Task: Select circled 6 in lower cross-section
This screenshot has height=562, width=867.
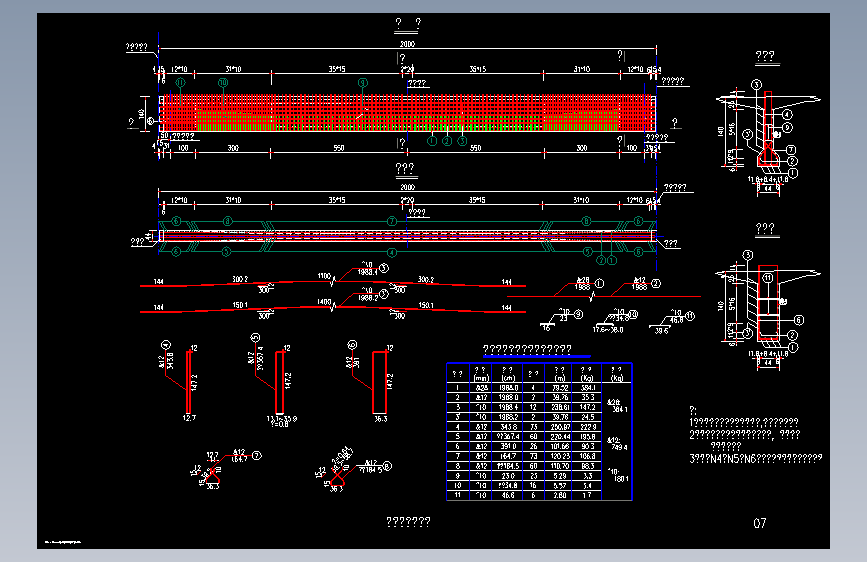Action: pos(798,320)
